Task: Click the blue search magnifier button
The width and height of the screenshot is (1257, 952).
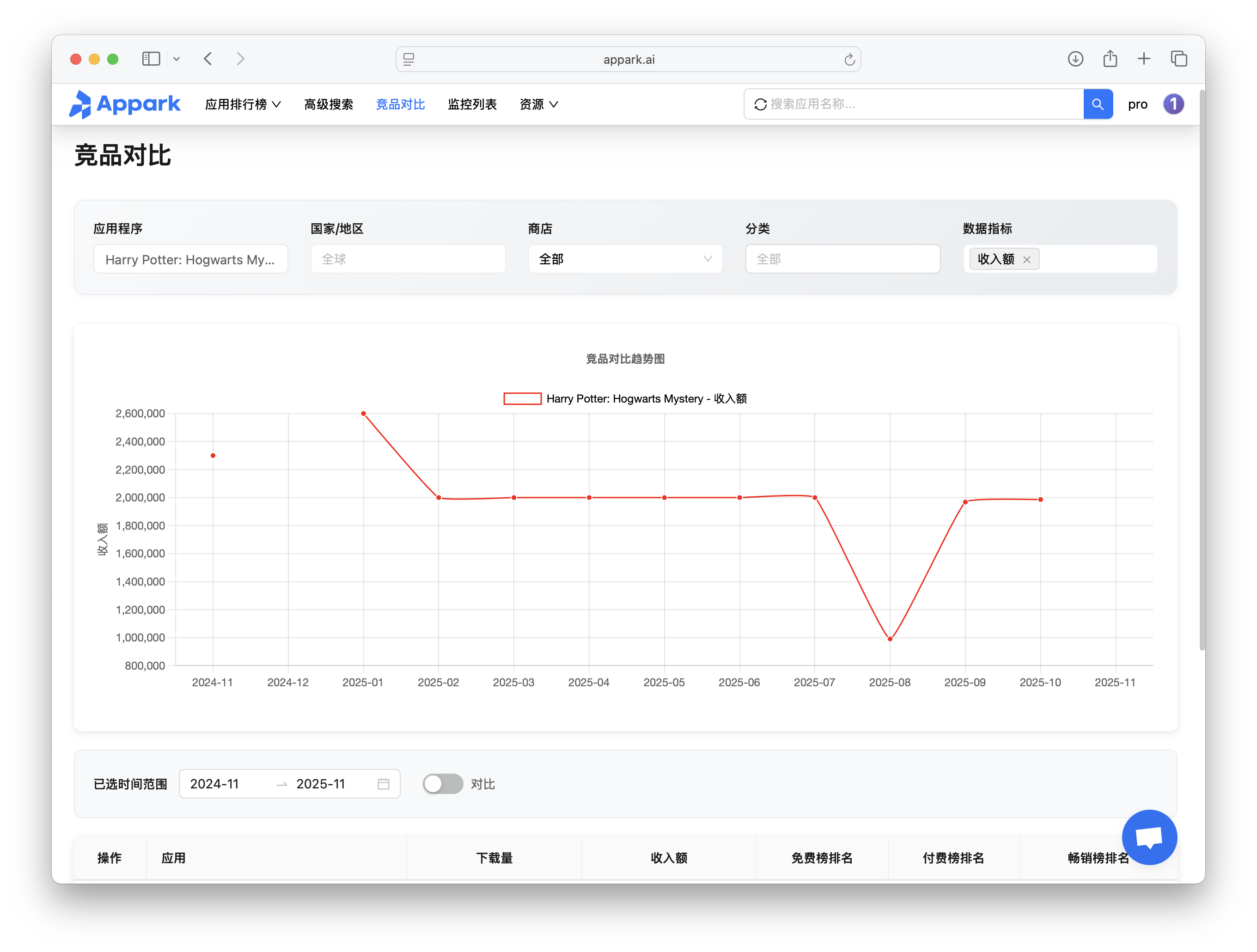Action: (1097, 104)
